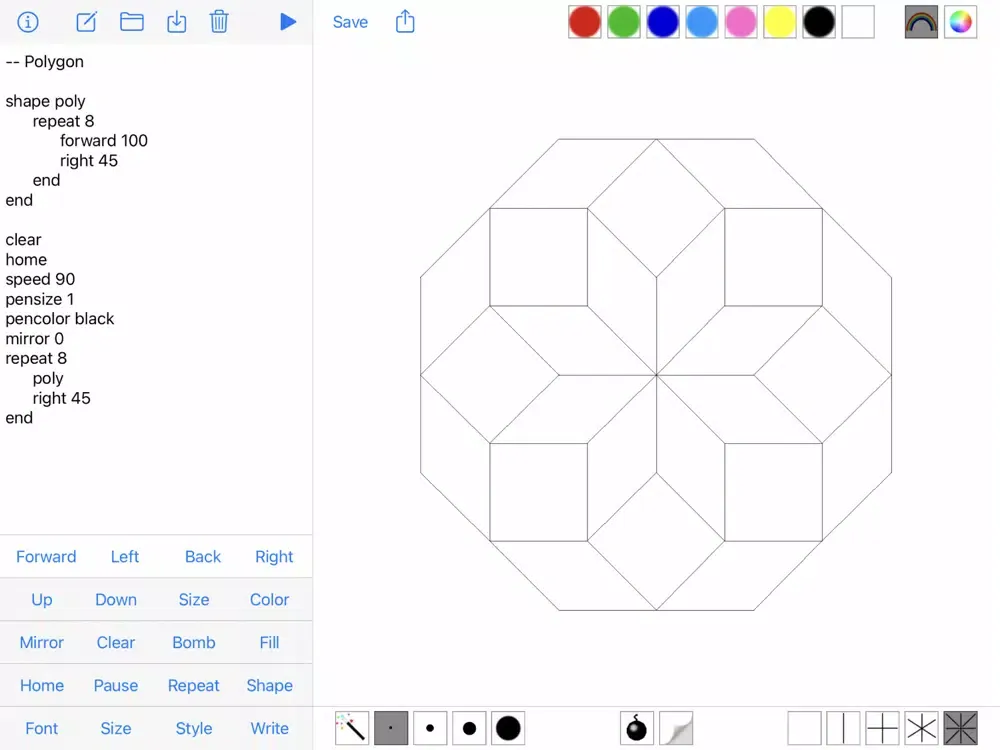Insert the Repeat command
Image resolution: width=1000 pixels, height=750 pixels.
tap(193, 685)
